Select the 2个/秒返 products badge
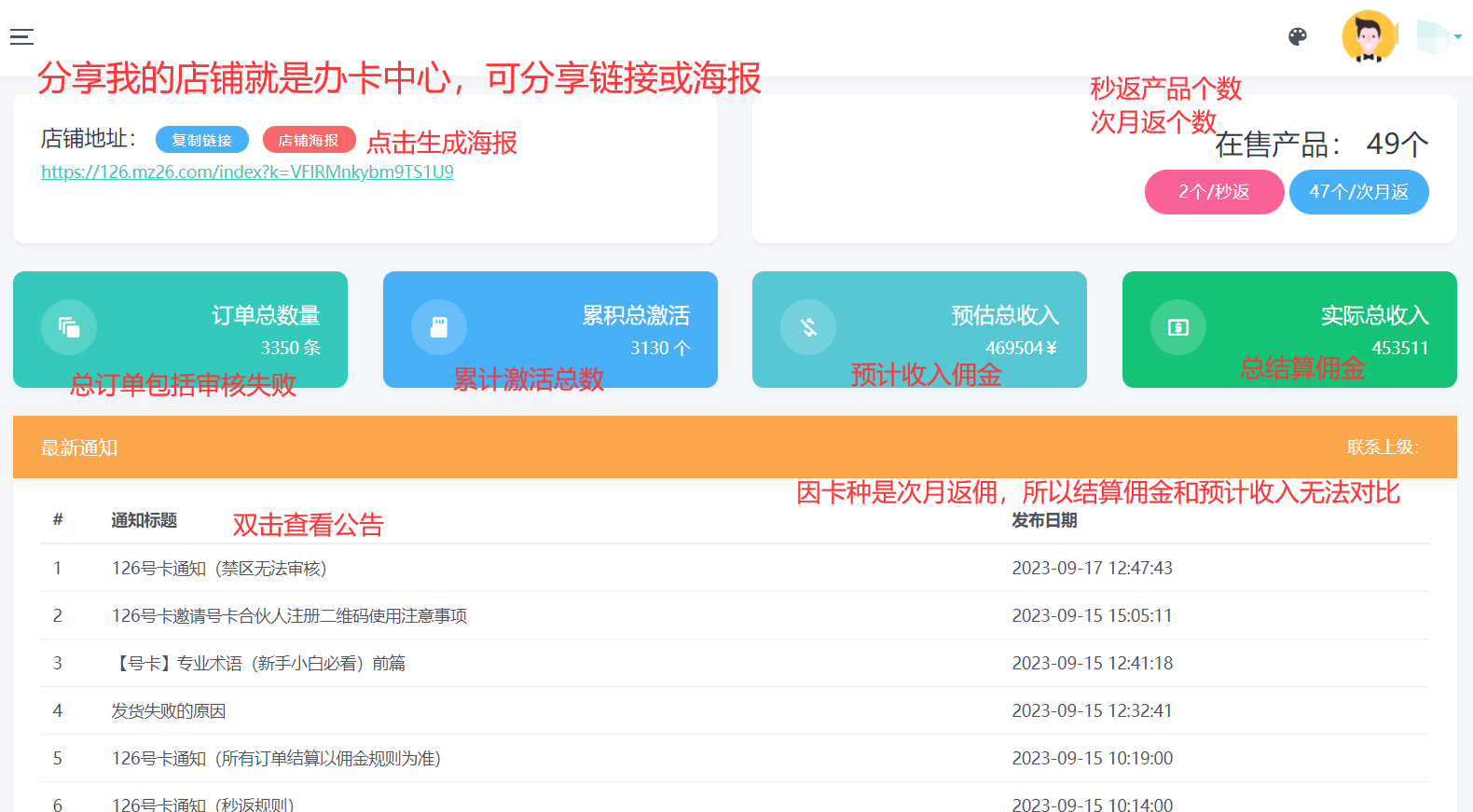Viewport: 1473px width, 812px height. (1214, 192)
